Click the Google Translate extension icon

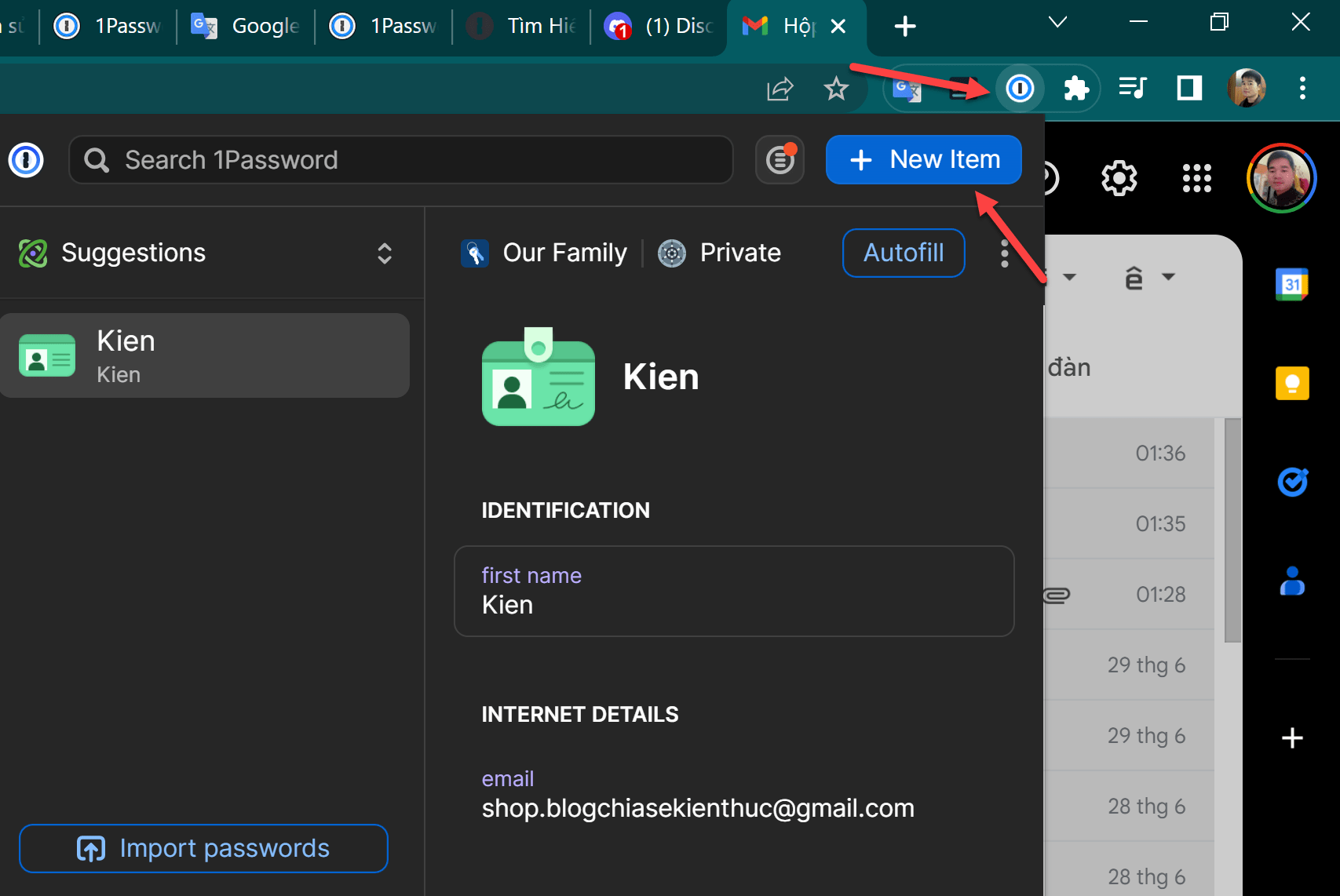[x=907, y=89]
